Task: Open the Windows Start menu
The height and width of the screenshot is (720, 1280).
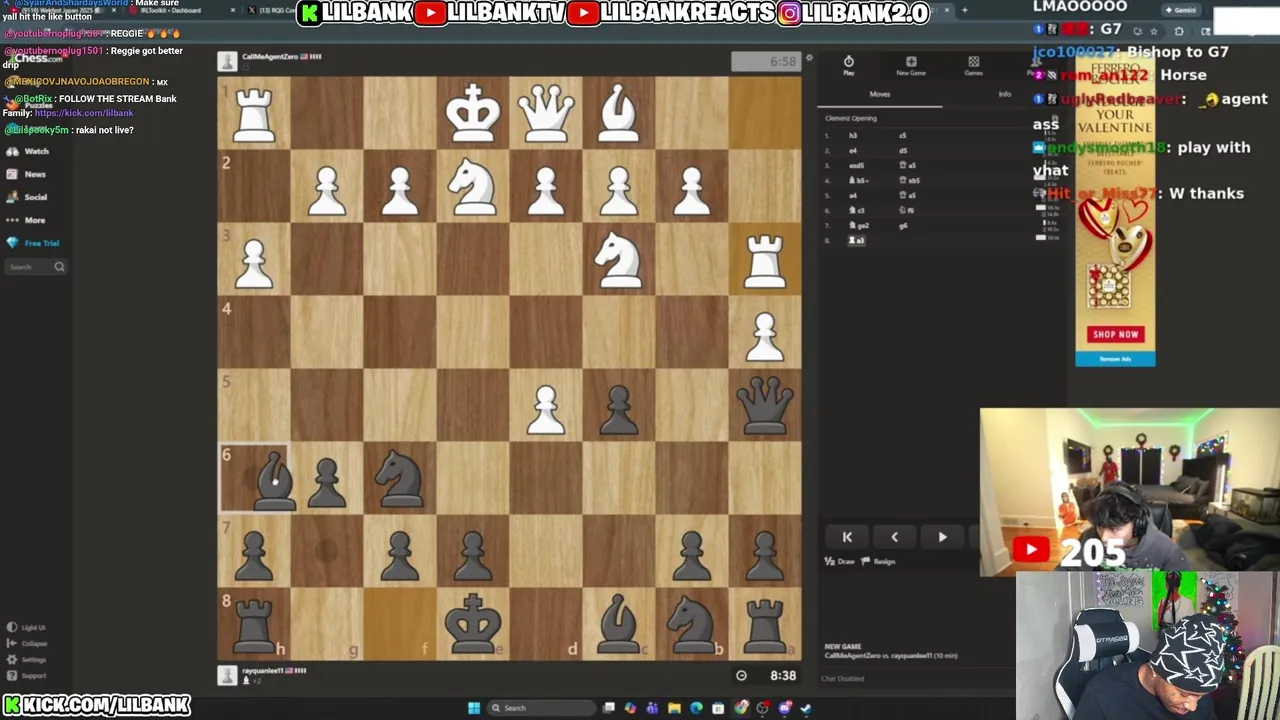Action: (x=474, y=708)
